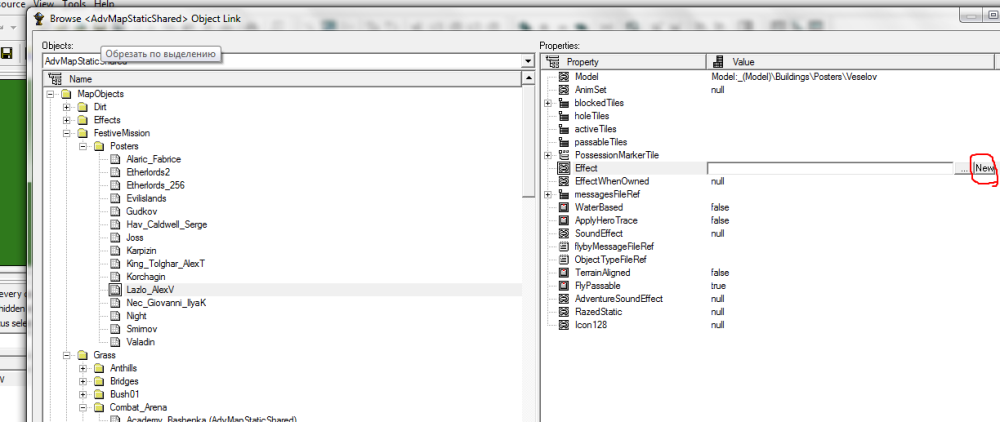Open the AdvMapStaticShared objects dropdown arrow
Viewport: 1000px width, 422px height.
click(527, 61)
